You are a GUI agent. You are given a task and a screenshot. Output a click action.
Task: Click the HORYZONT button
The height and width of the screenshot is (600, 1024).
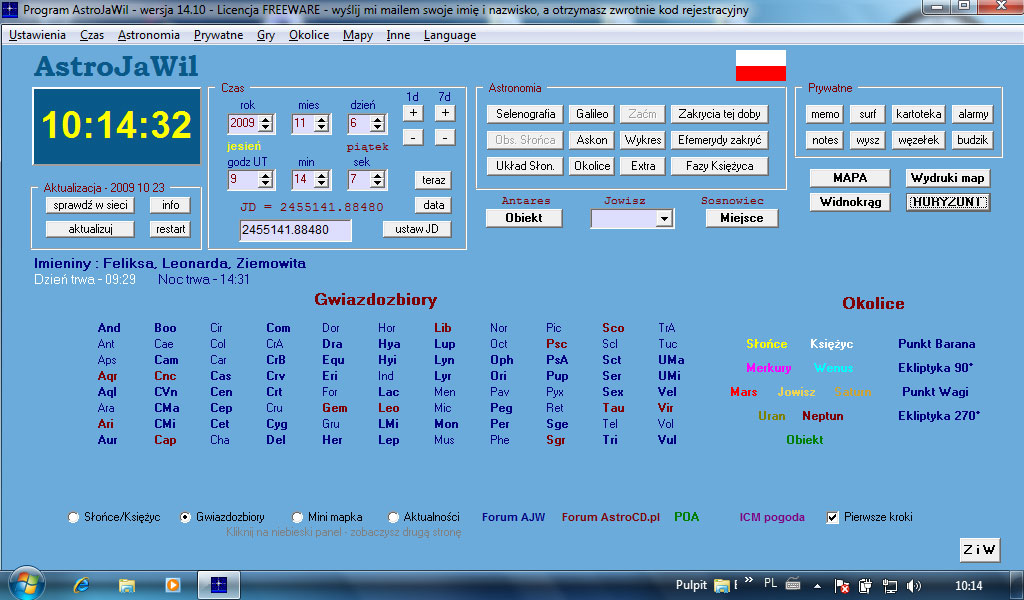(x=948, y=202)
